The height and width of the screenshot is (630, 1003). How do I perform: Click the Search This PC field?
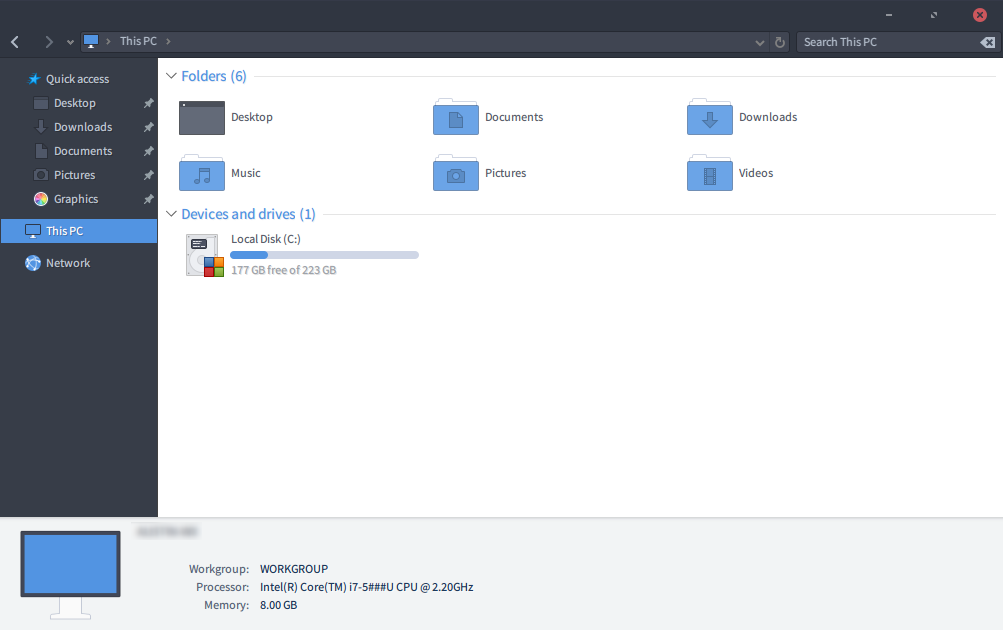[x=885, y=42]
